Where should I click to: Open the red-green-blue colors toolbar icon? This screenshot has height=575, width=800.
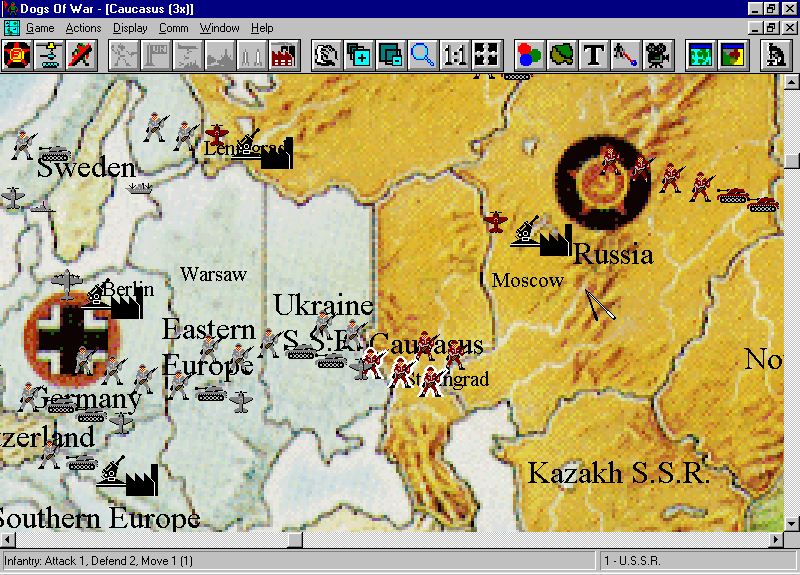[530, 55]
